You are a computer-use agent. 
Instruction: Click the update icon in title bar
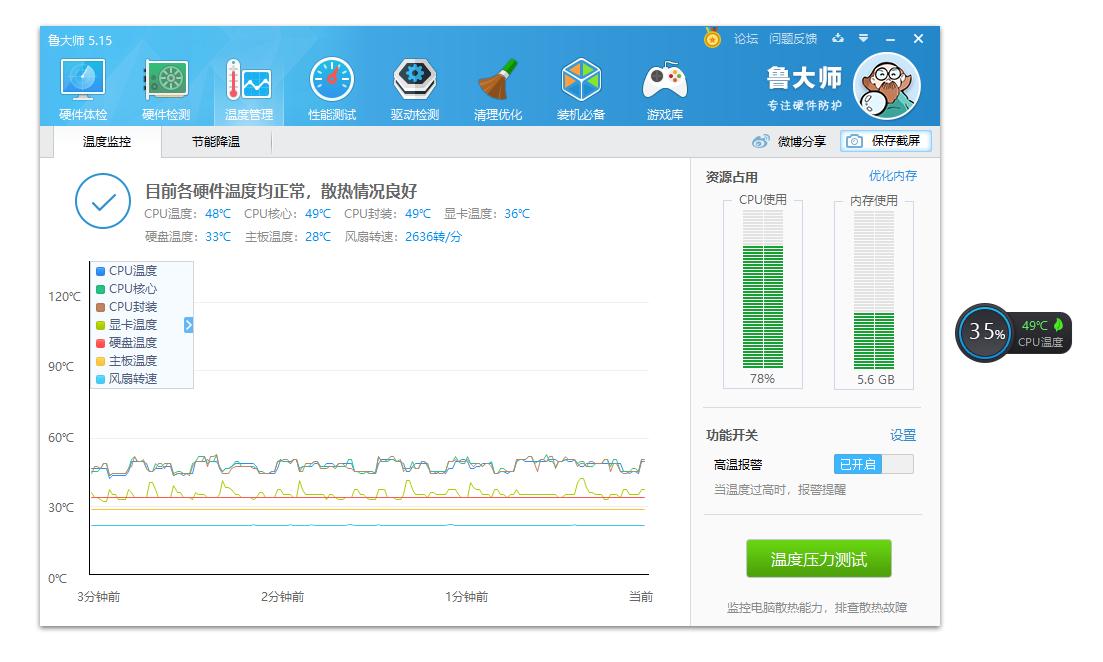838,39
